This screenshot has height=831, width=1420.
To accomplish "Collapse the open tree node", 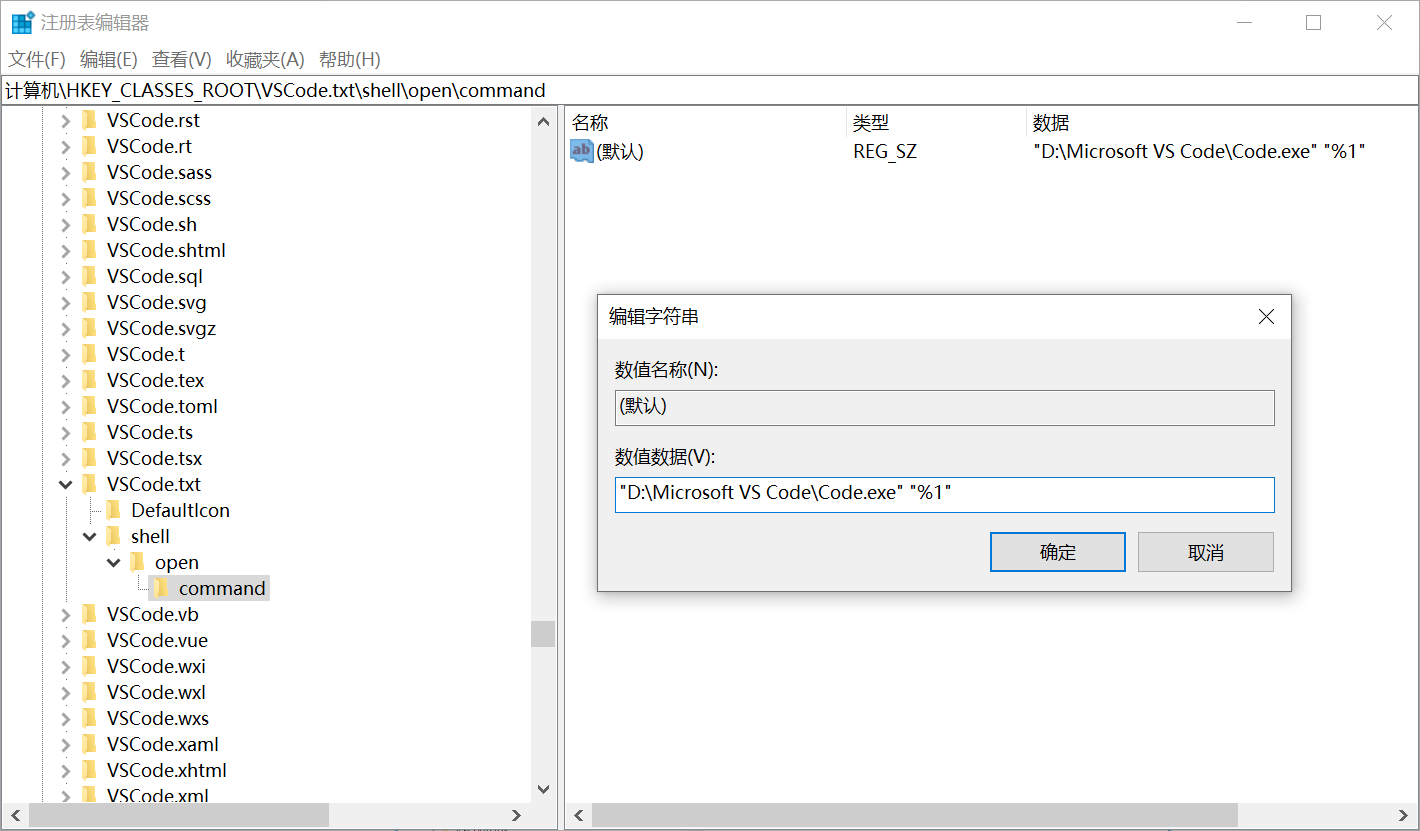I will coord(114,562).
